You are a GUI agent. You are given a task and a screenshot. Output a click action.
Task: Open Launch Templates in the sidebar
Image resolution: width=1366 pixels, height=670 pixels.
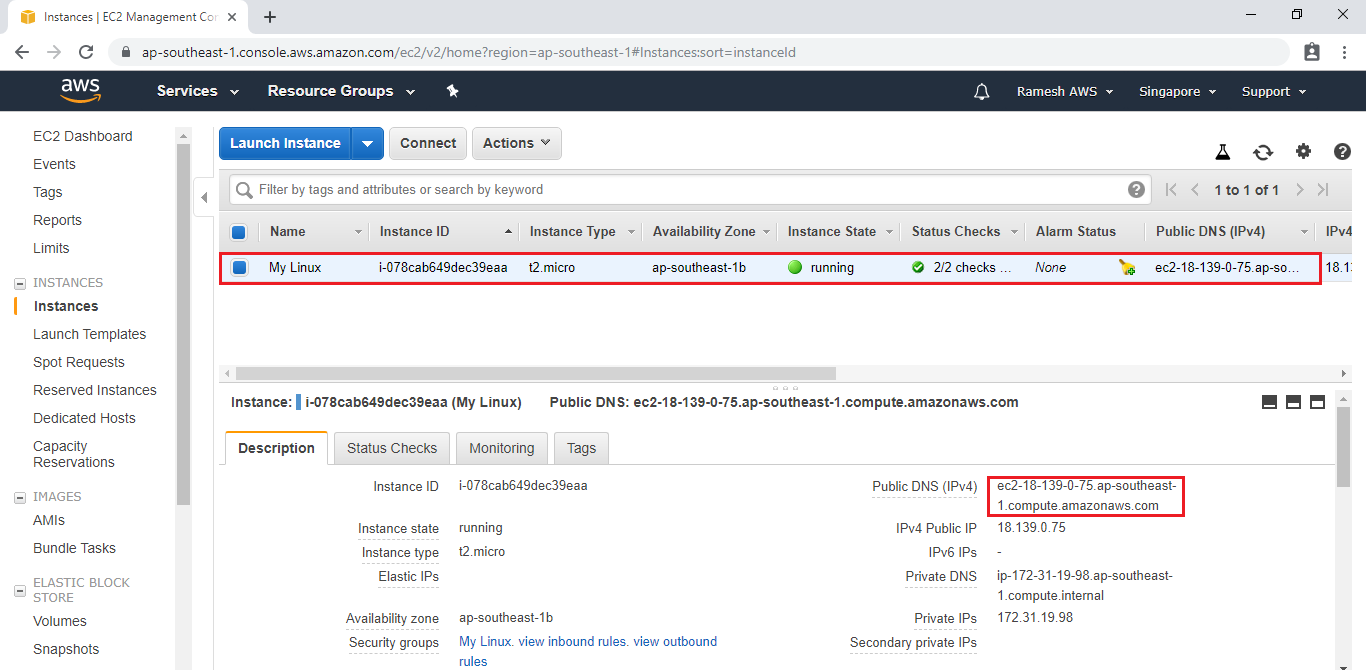click(90, 334)
